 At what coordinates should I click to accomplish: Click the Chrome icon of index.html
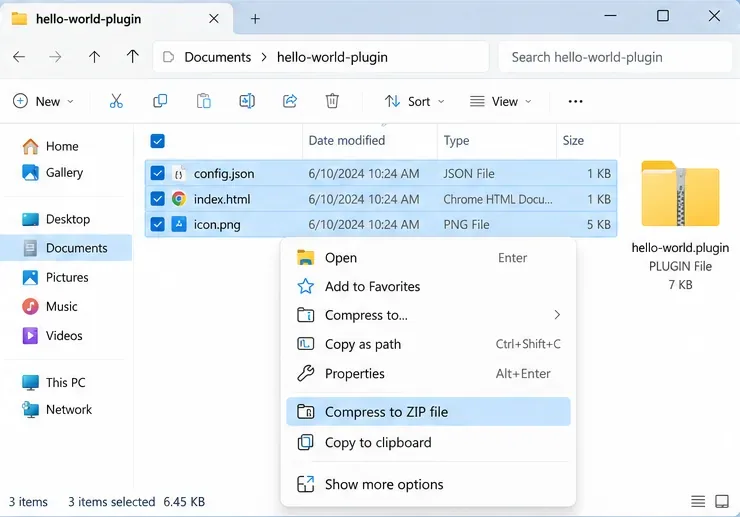[x=178, y=199]
